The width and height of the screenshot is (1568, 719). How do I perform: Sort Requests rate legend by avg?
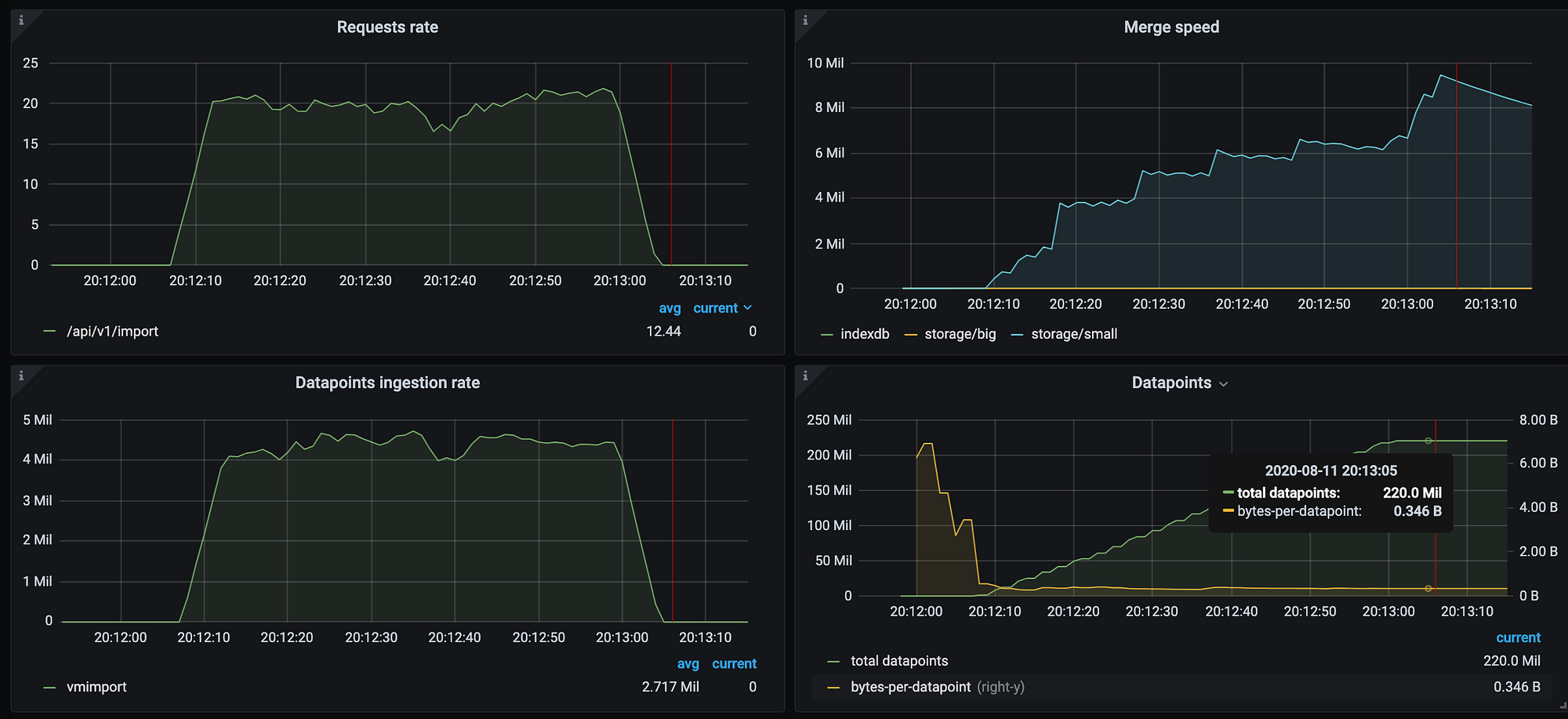pyautogui.click(x=670, y=308)
